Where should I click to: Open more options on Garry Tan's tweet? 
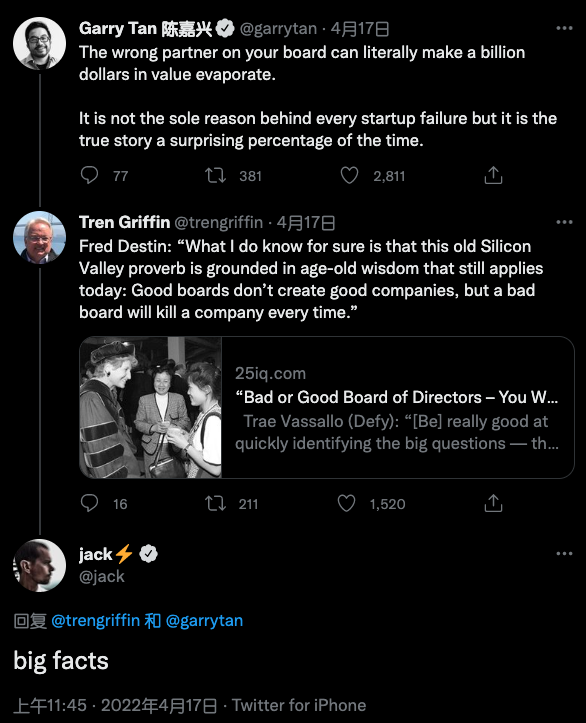[x=564, y=28]
